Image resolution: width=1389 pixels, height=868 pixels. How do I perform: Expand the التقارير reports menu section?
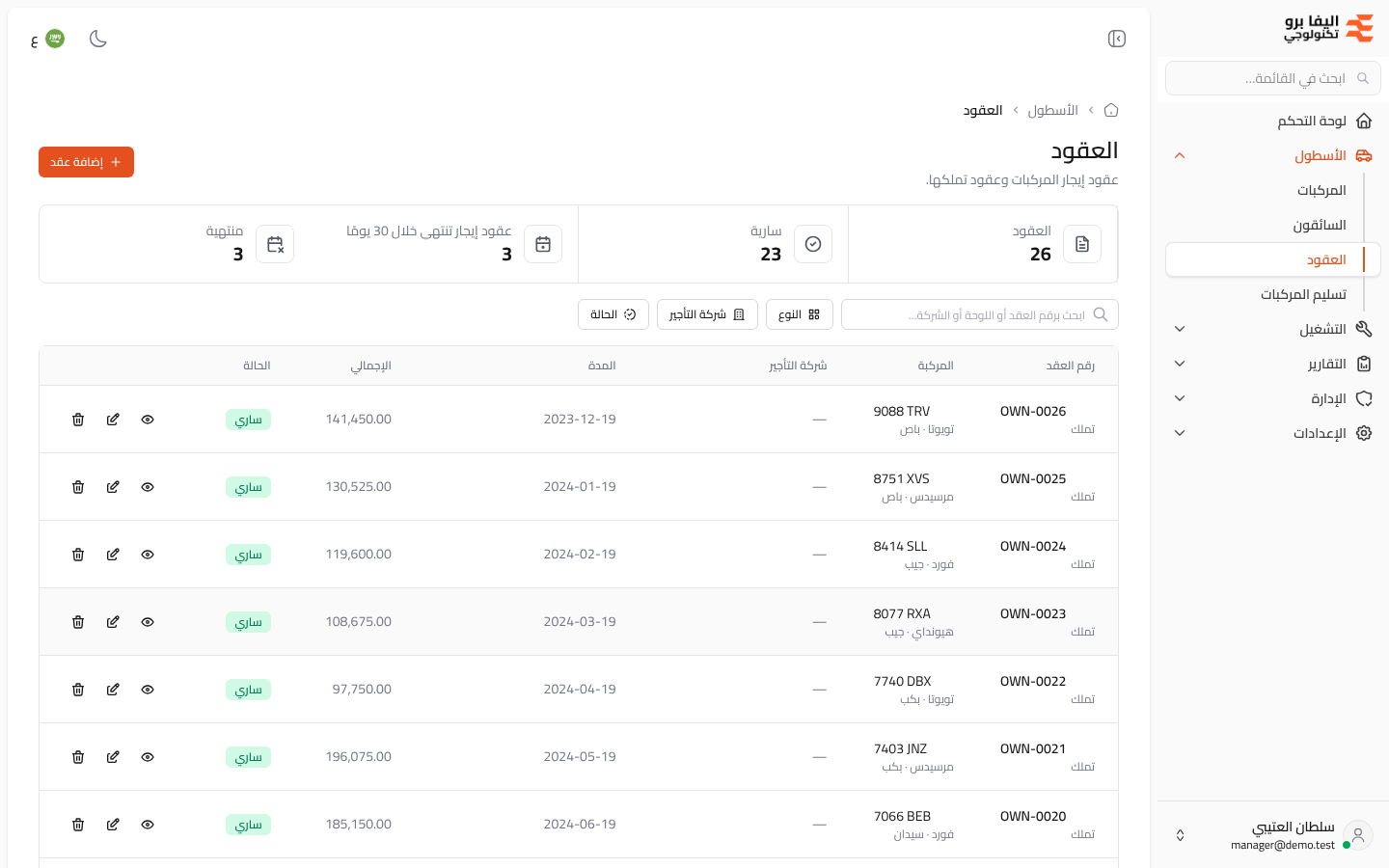coord(1273,364)
